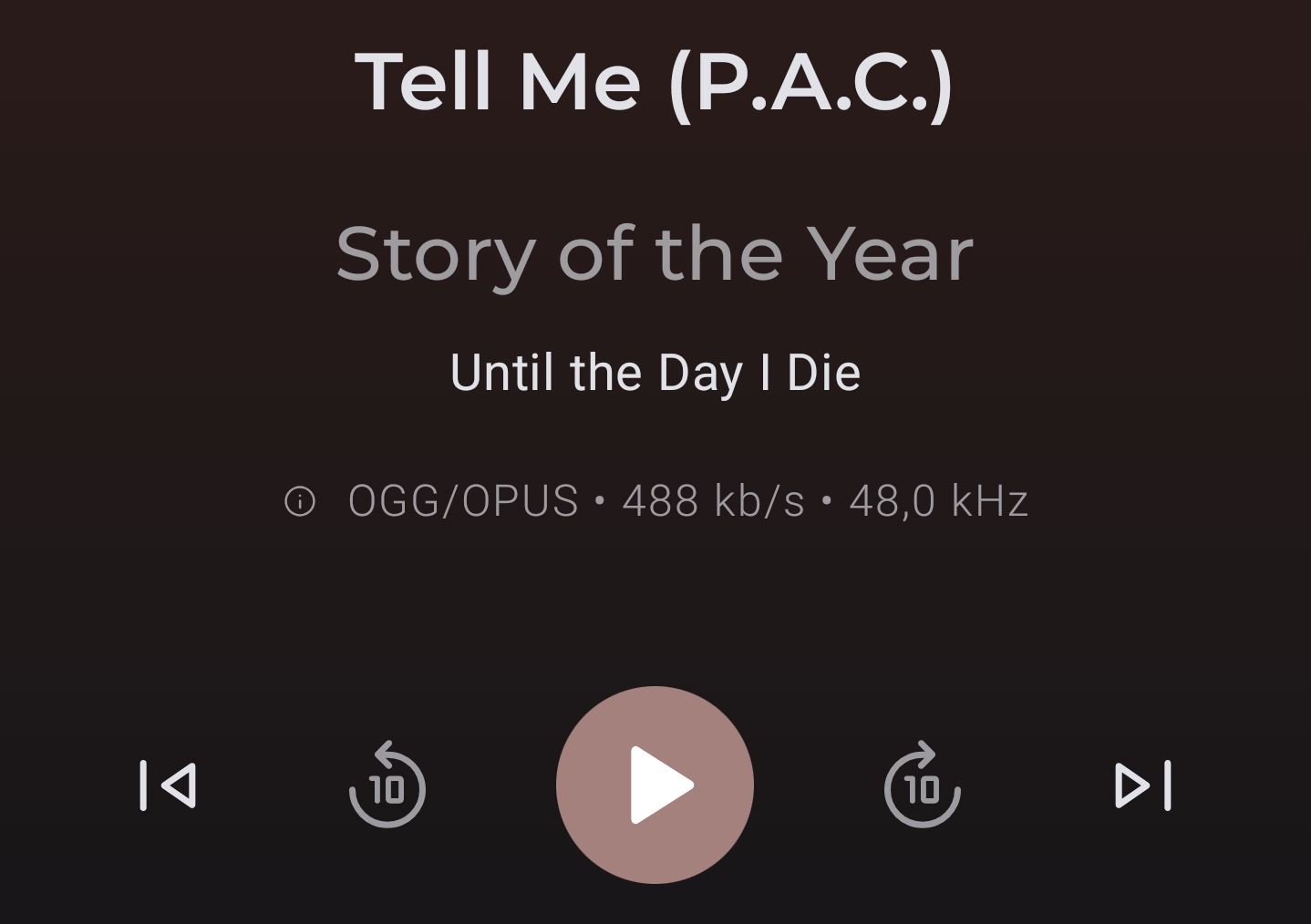This screenshot has width=1311, height=924.
Task: Click the right-pointing skip-ahead arrow icon
Action: 1143,785
